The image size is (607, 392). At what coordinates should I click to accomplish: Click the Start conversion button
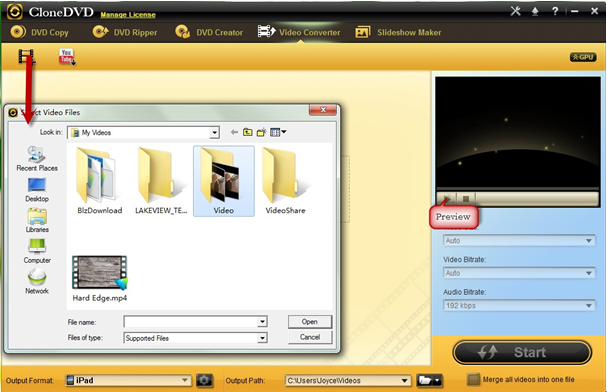pyautogui.click(x=522, y=353)
